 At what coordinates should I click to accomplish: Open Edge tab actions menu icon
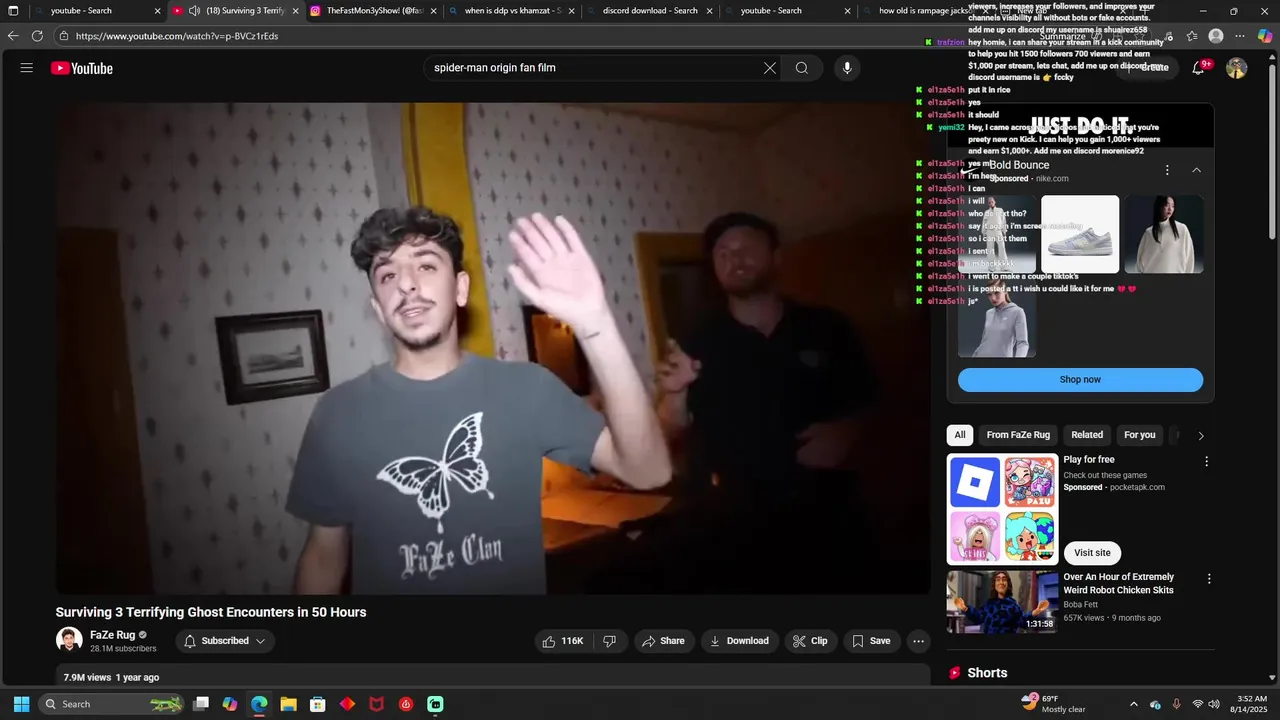(x=13, y=11)
